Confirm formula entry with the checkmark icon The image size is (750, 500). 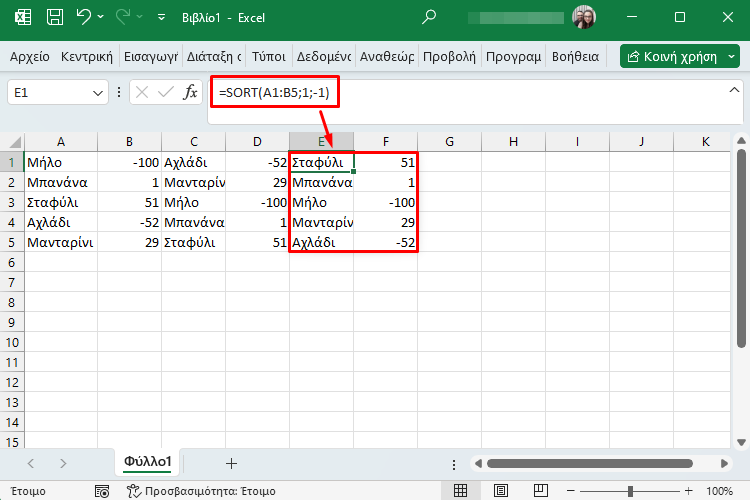tap(165, 92)
